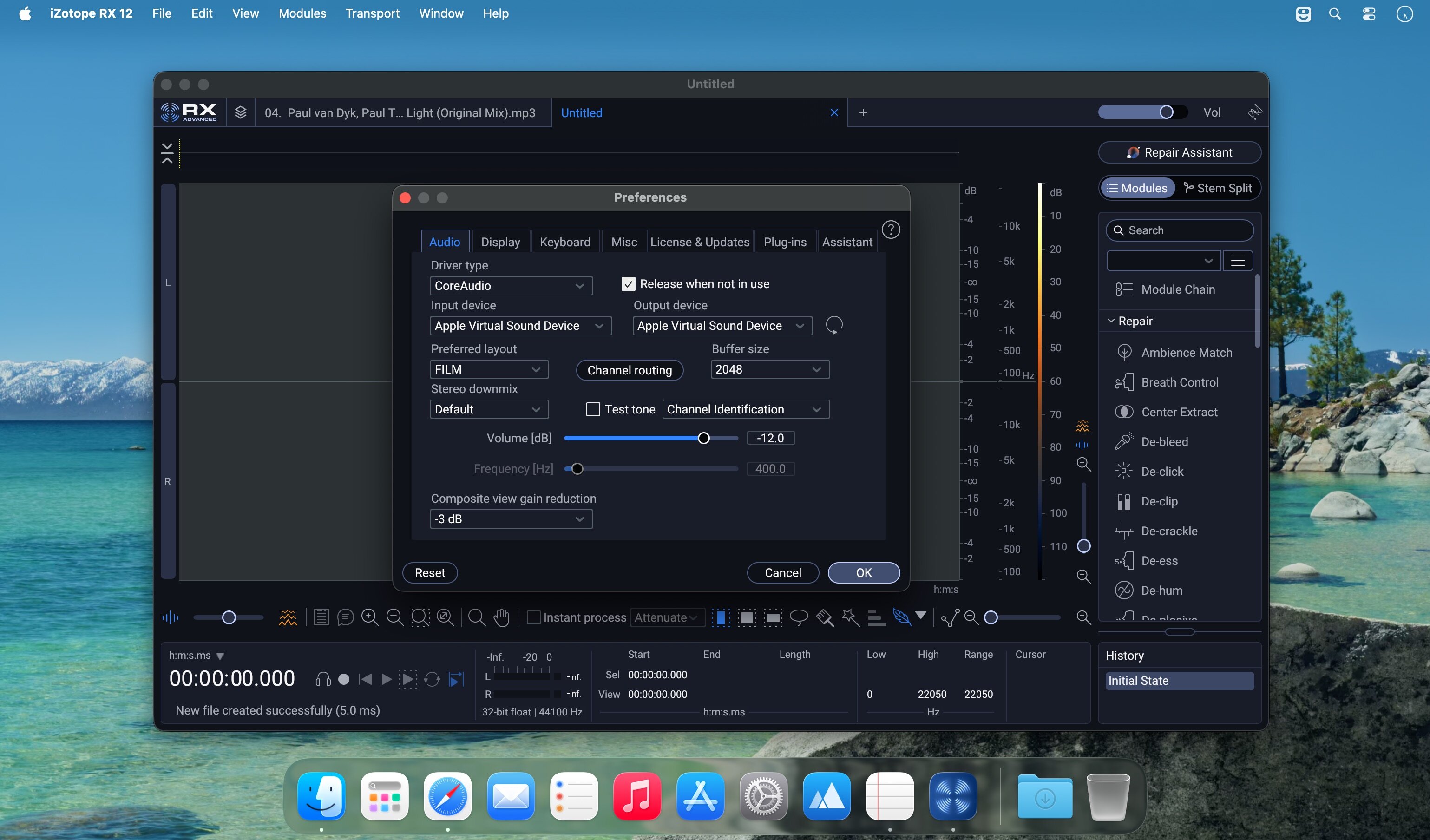Select the Time selection tool
The height and width of the screenshot is (840, 1430).
[721, 617]
